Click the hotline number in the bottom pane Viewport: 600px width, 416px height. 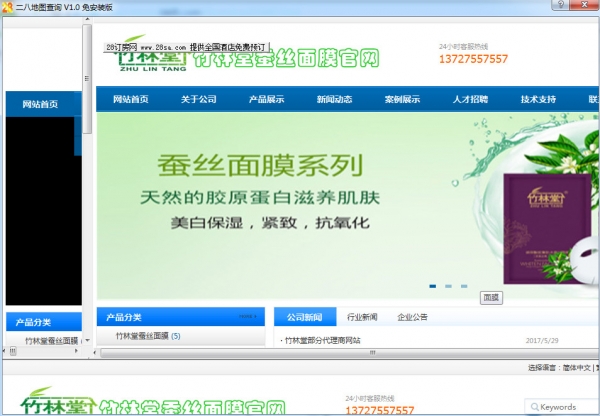point(380,410)
